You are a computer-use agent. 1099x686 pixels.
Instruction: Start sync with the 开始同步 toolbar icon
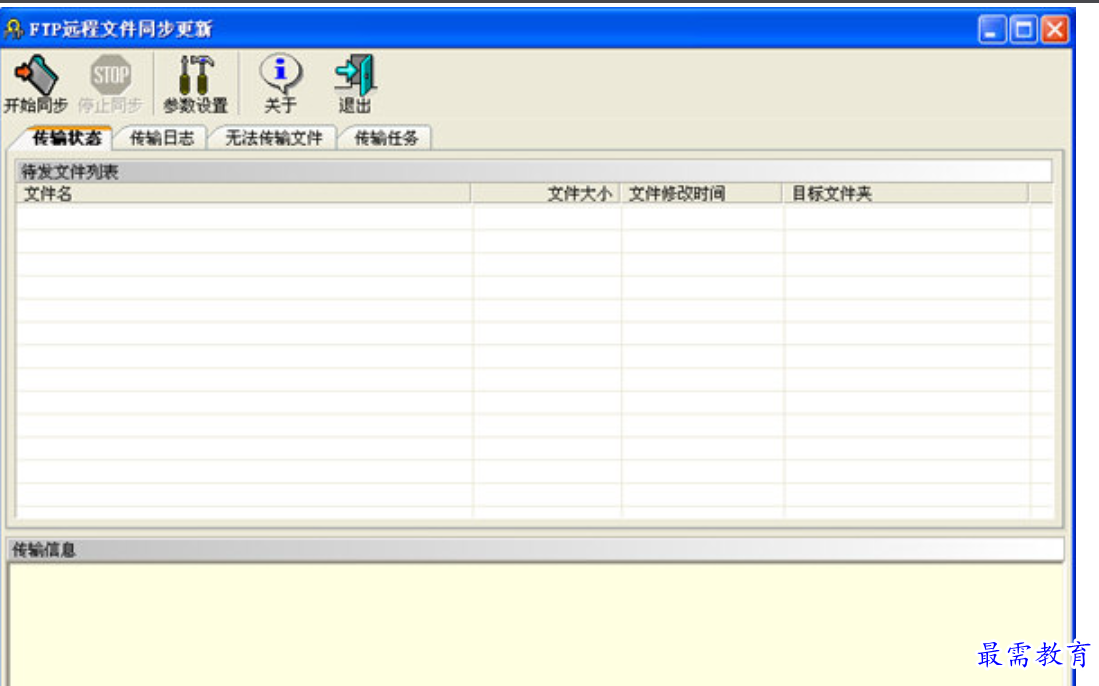pos(36,84)
